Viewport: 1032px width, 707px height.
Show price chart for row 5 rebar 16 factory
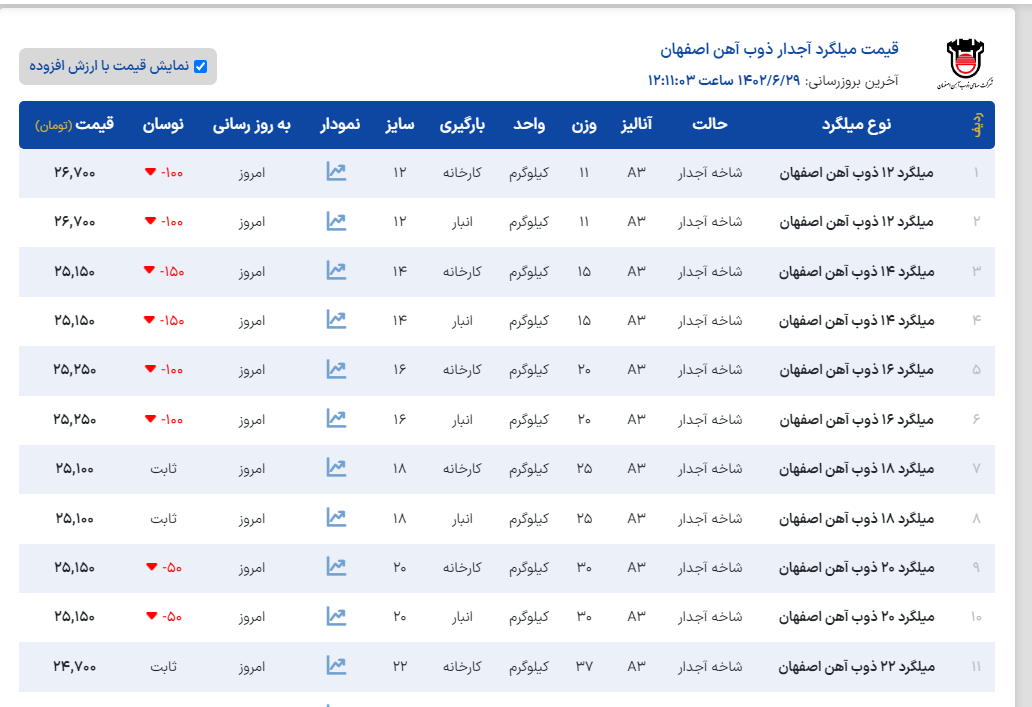point(336,369)
